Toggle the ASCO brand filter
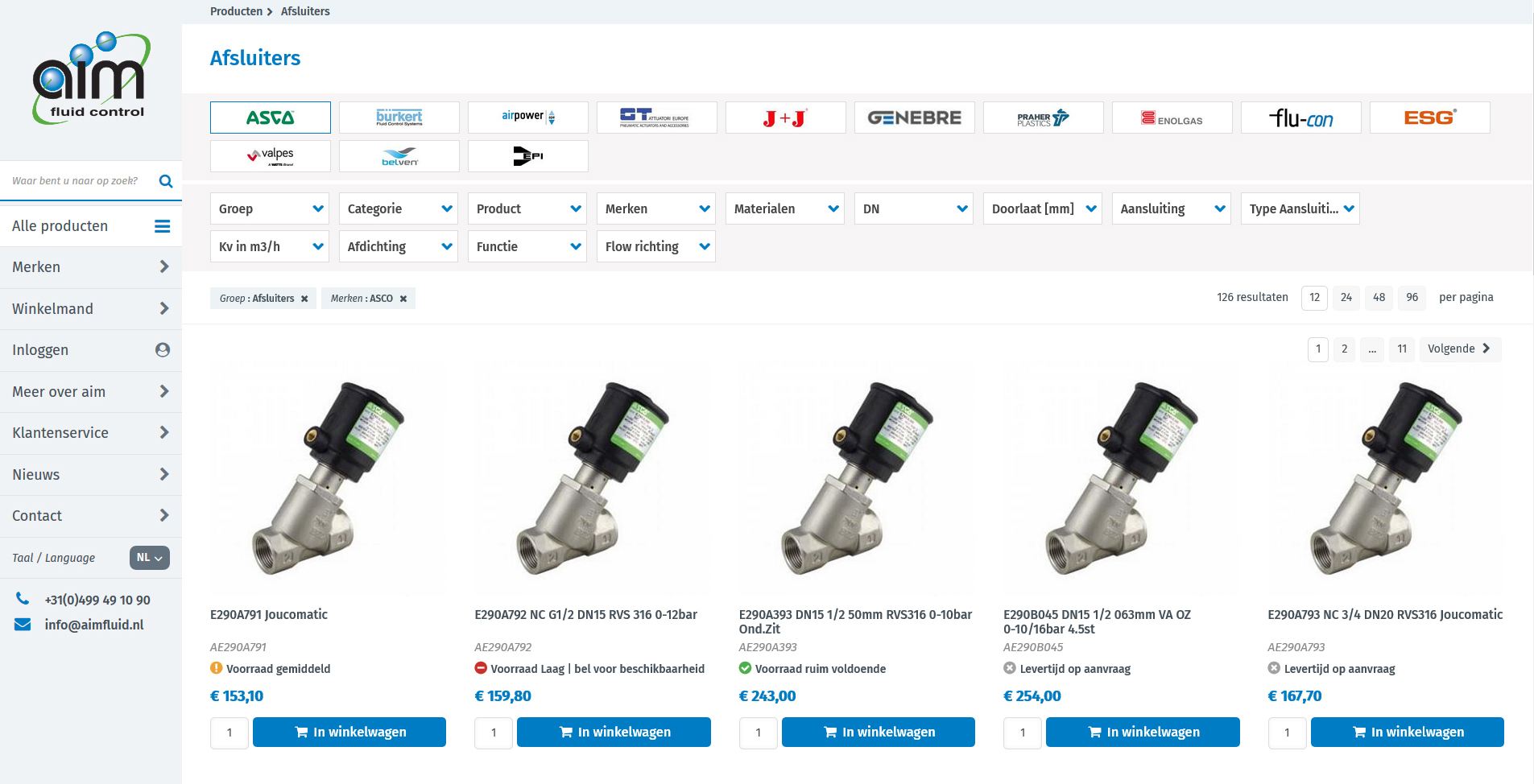 (270, 118)
